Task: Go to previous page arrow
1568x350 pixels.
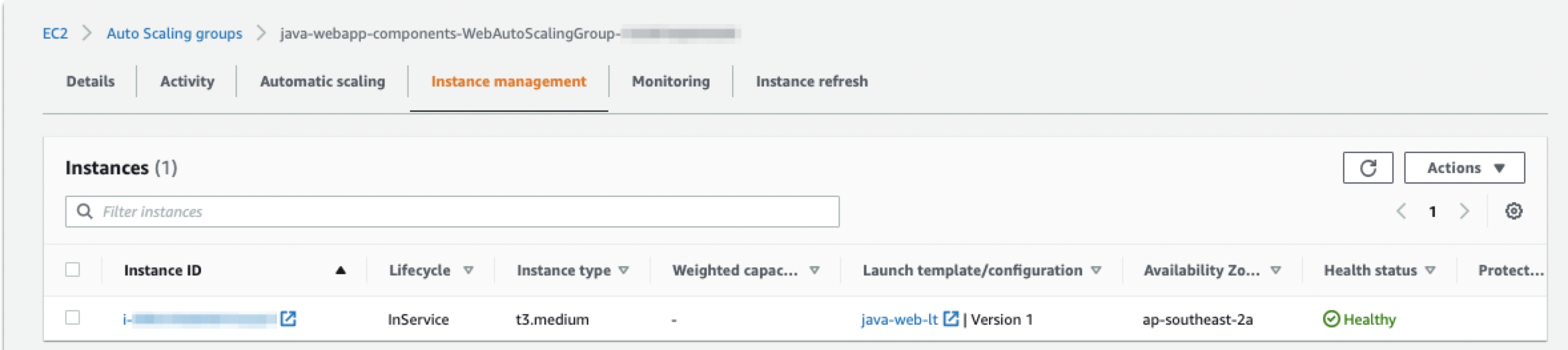Action: 1401,212
